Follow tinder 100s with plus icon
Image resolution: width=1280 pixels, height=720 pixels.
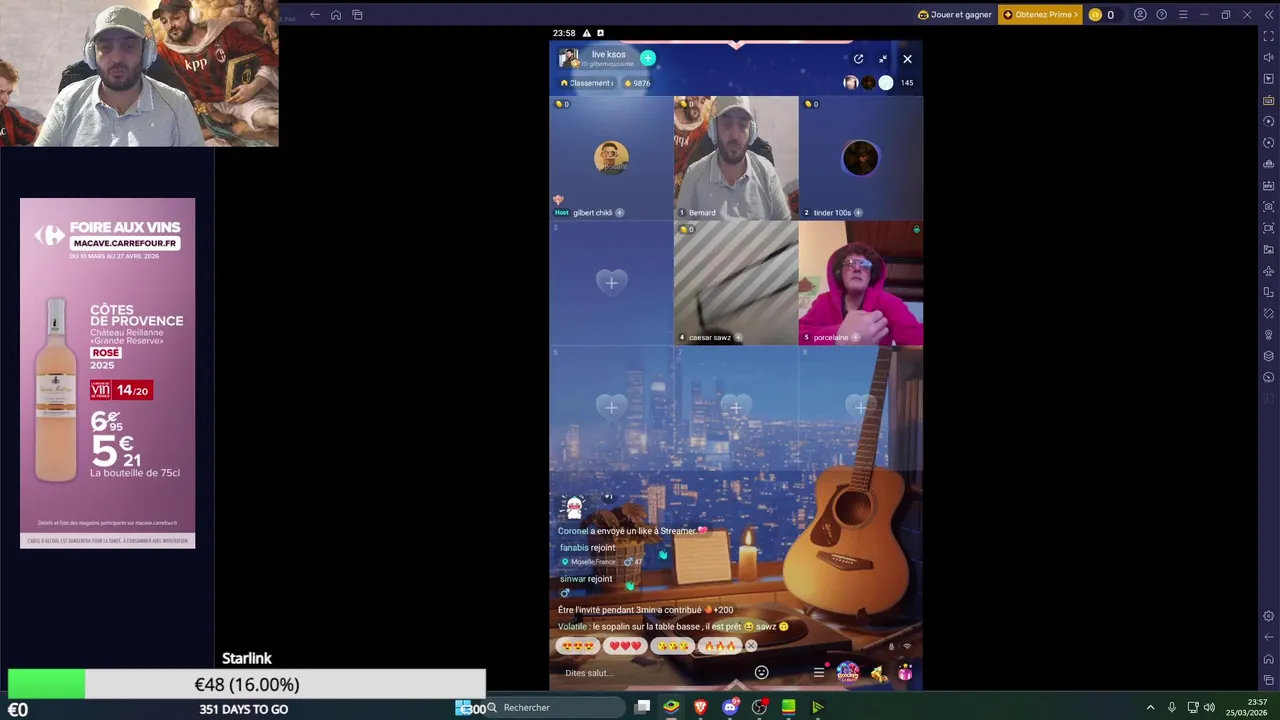tap(858, 213)
